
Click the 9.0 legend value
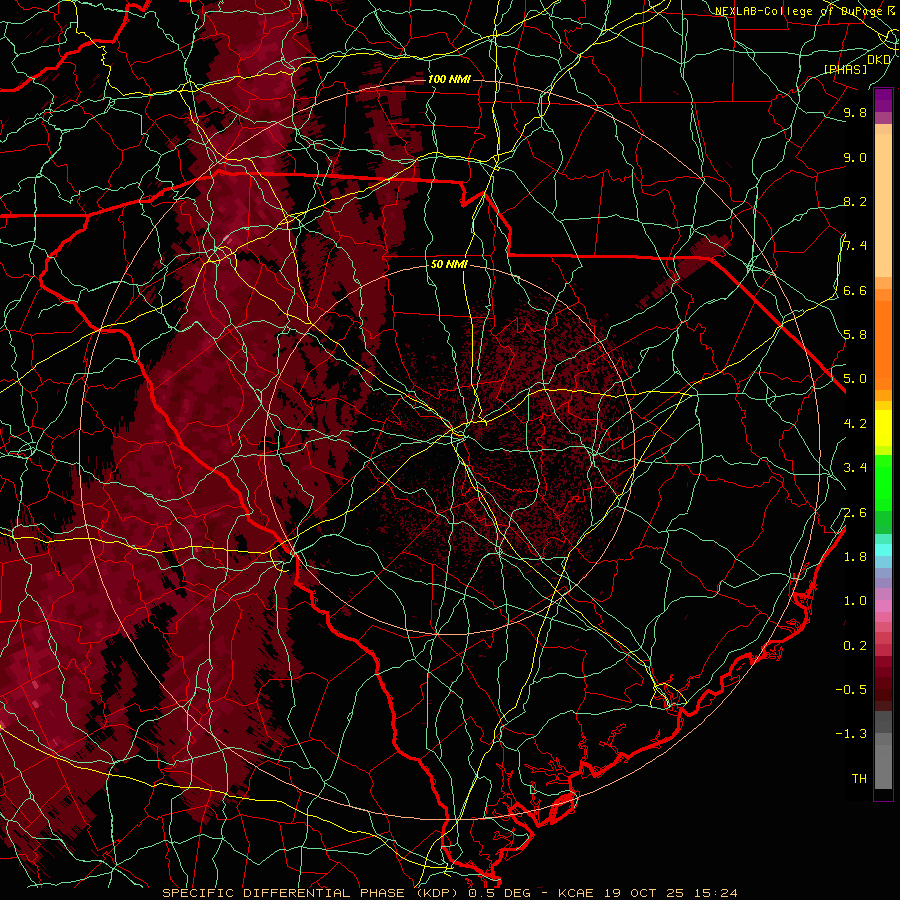click(x=855, y=157)
